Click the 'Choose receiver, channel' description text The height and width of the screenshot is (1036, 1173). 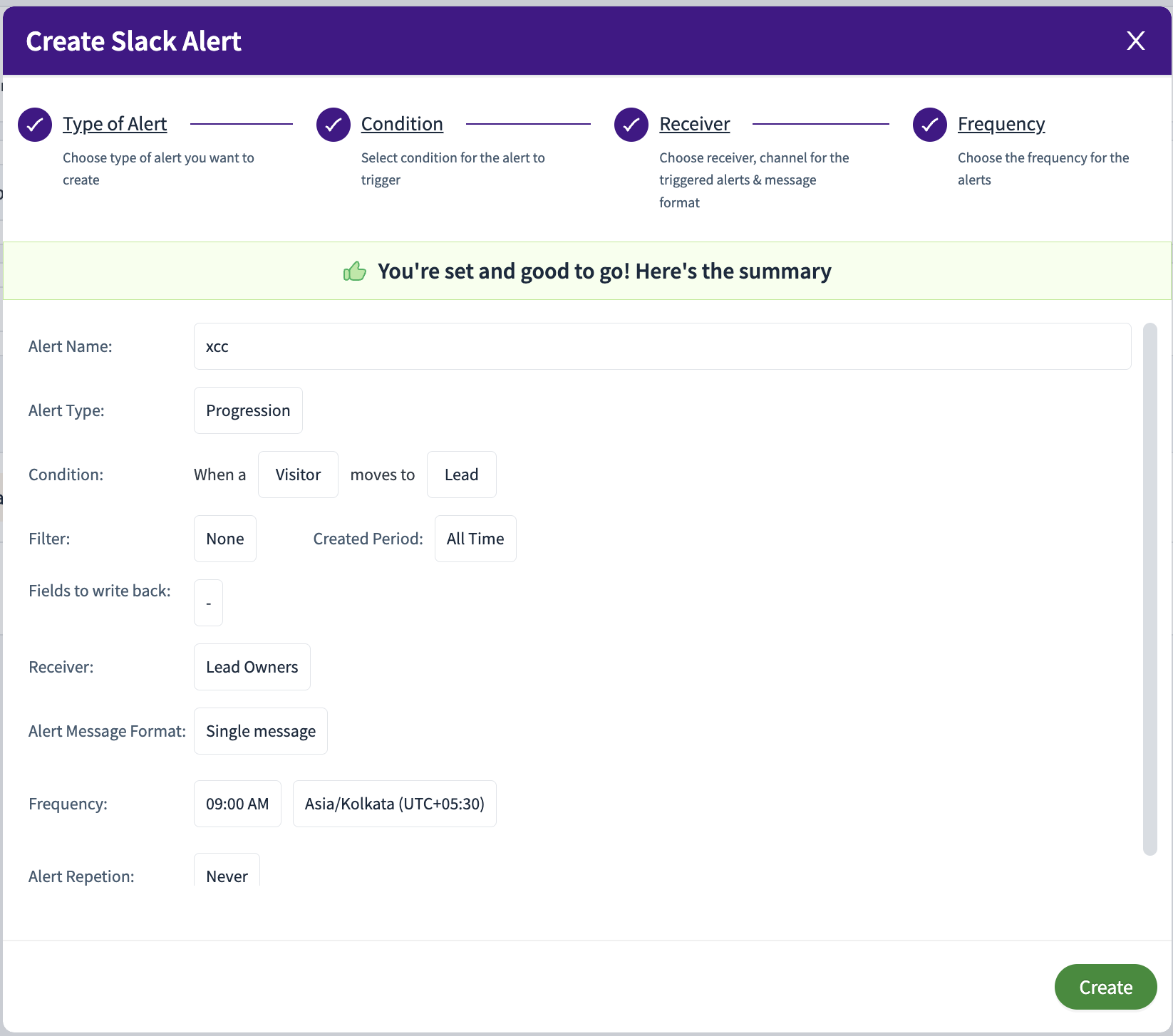754,180
